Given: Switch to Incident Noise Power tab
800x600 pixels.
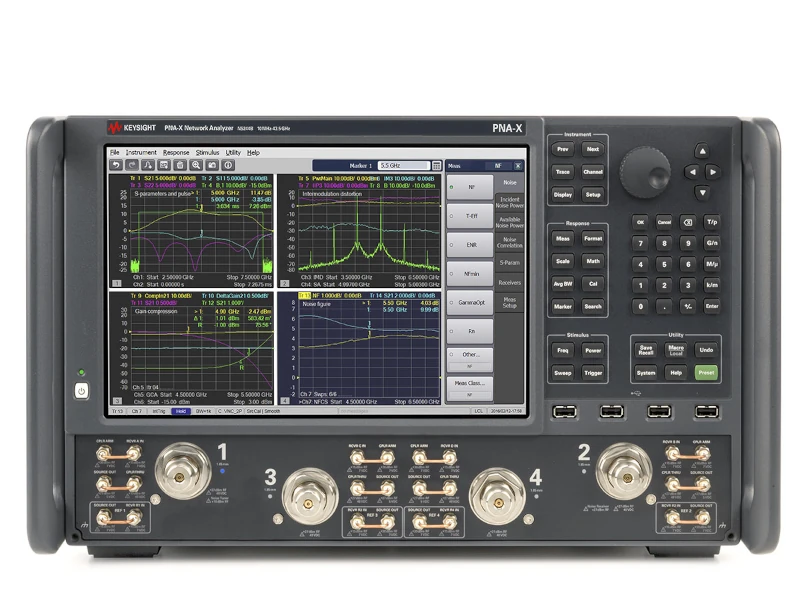Looking at the screenshot, I should tap(510, 203).
